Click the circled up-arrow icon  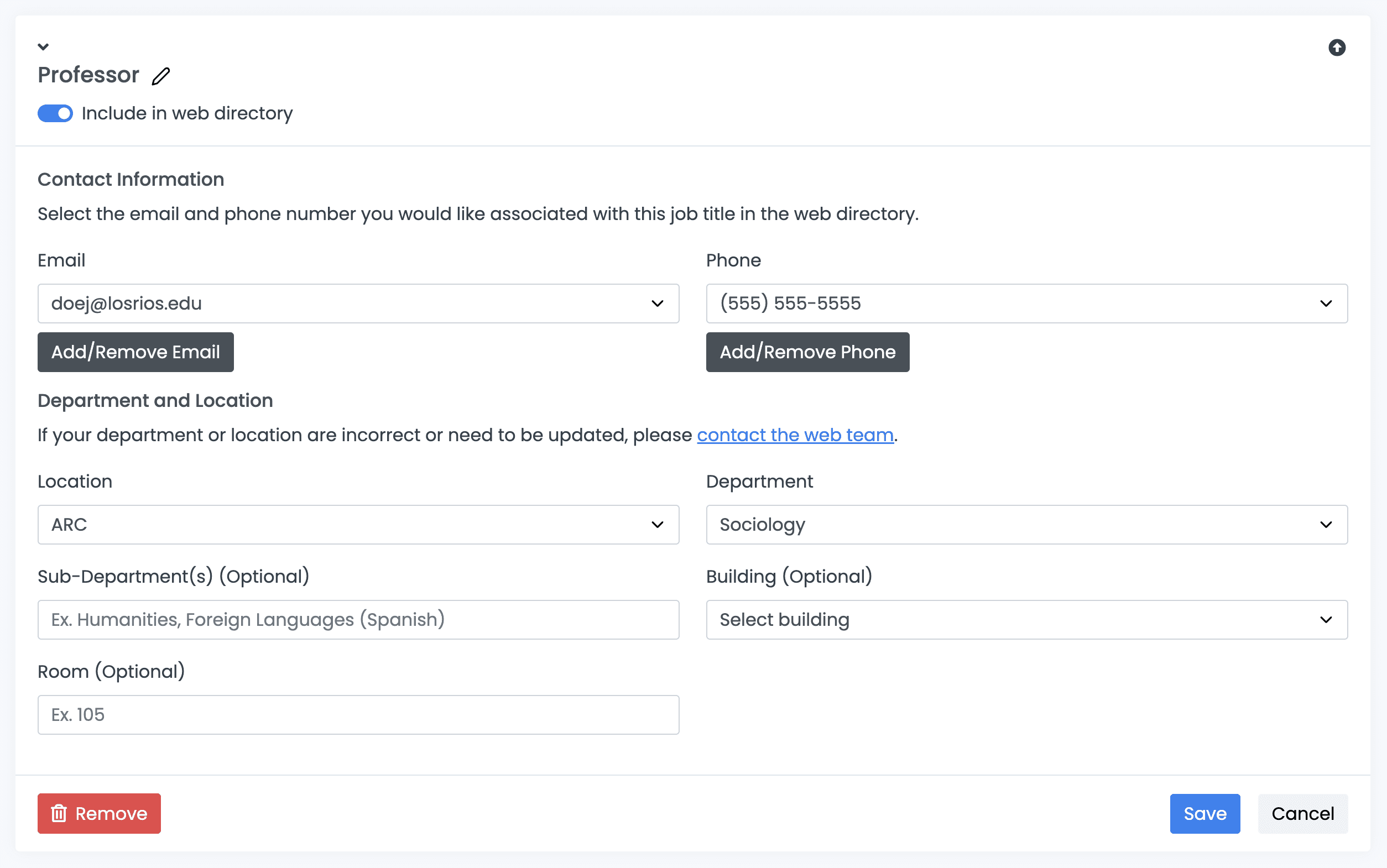click(1337, 48)
